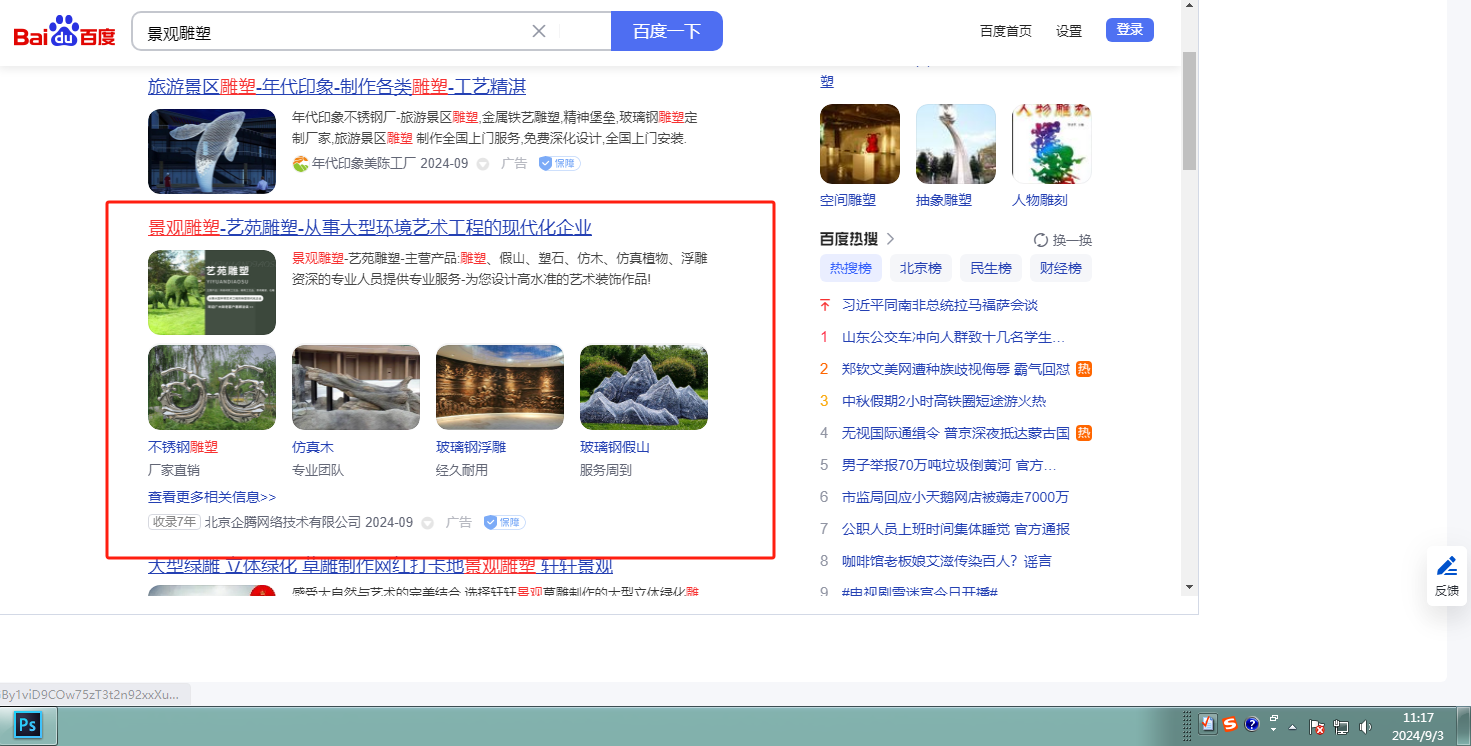Click the blue help question mark tray icon
The image size is (1471, 746).
pyautogui.click(x=1251, y=725)
